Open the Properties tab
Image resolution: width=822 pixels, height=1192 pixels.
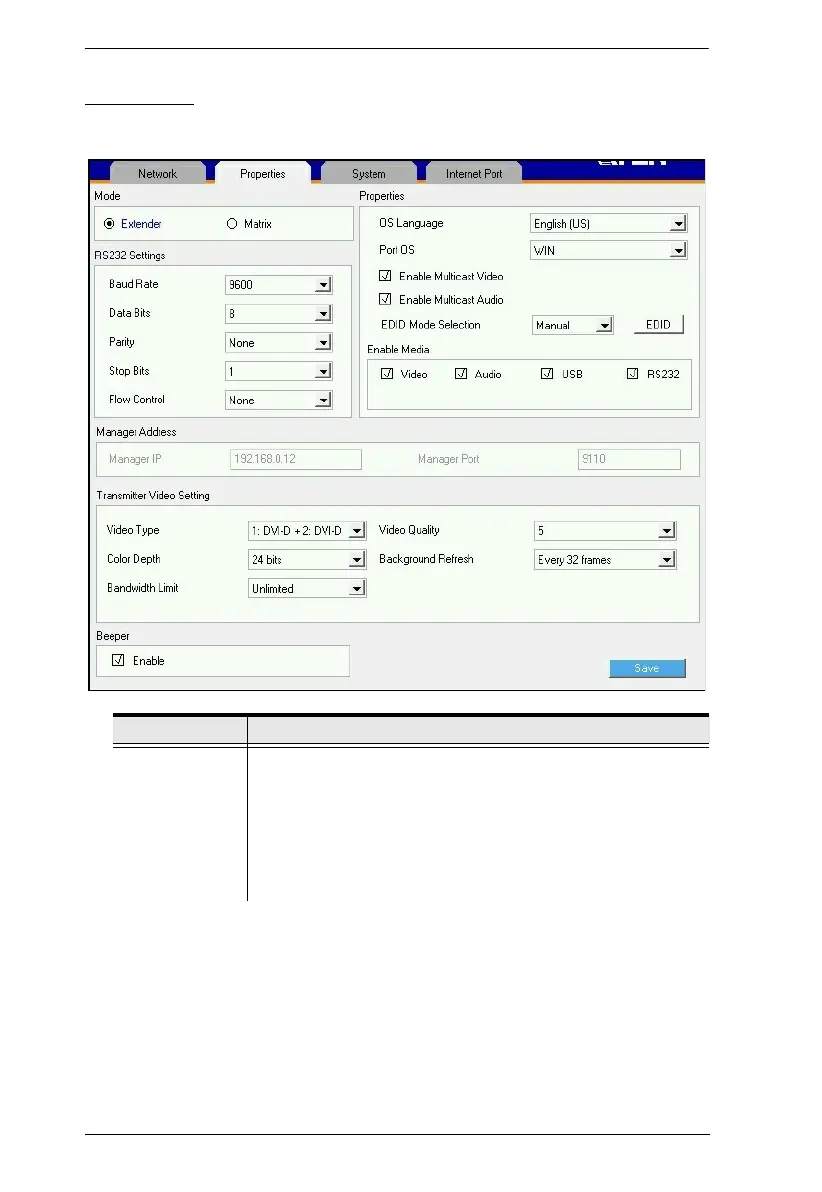[262, 173]
